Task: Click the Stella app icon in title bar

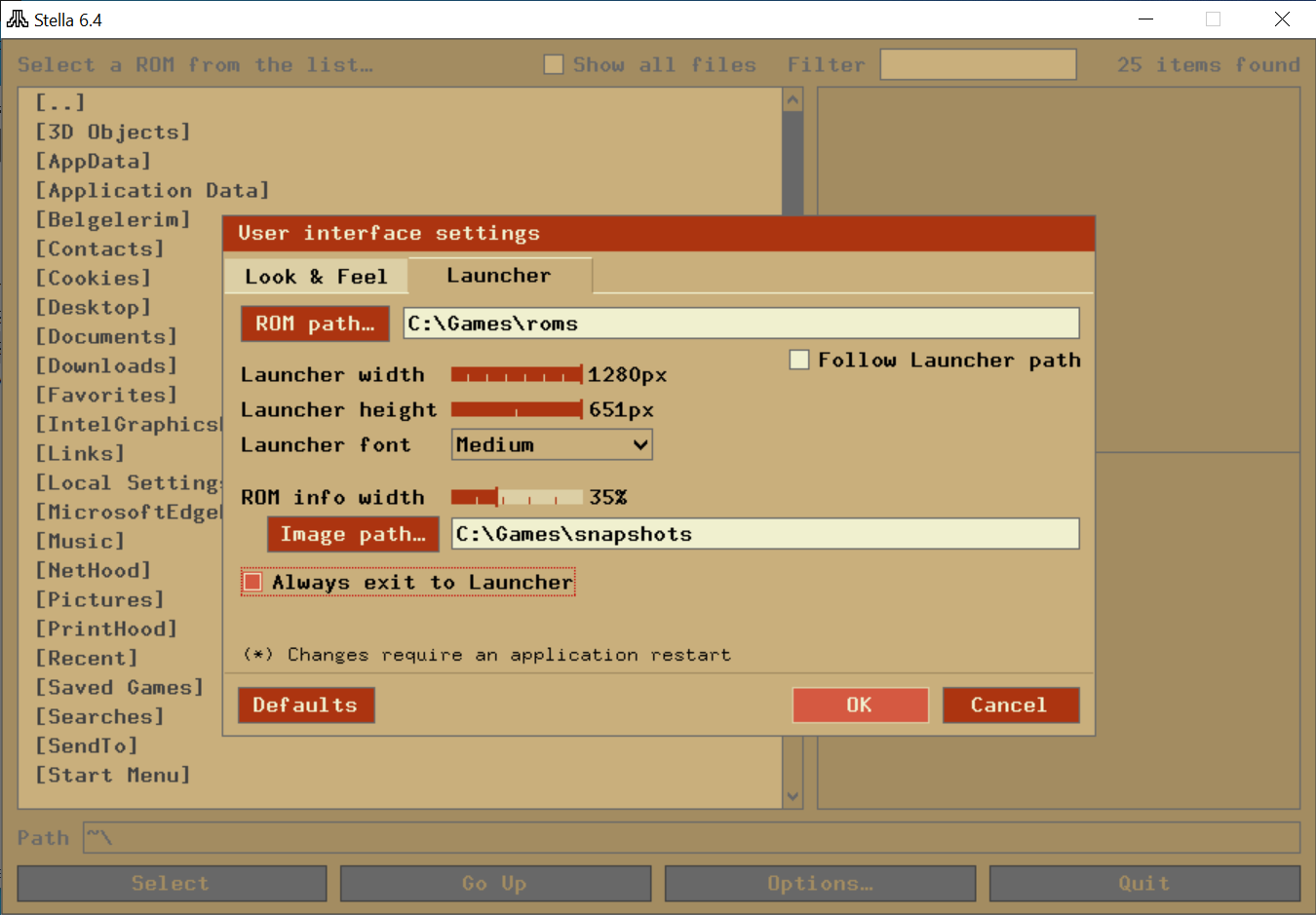Action: pos(18,19)
